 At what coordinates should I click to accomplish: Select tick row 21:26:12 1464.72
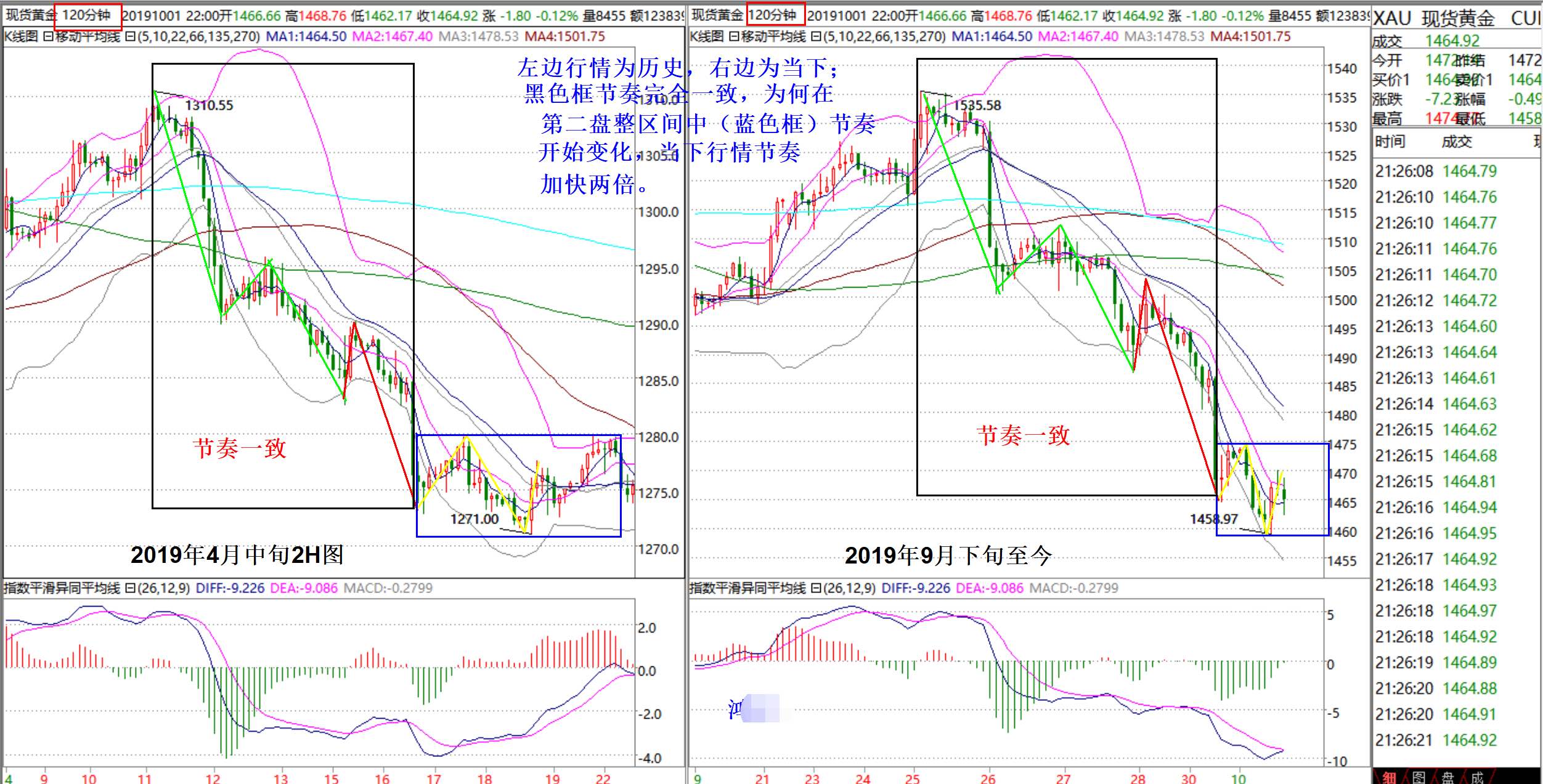pos(1436,301)
